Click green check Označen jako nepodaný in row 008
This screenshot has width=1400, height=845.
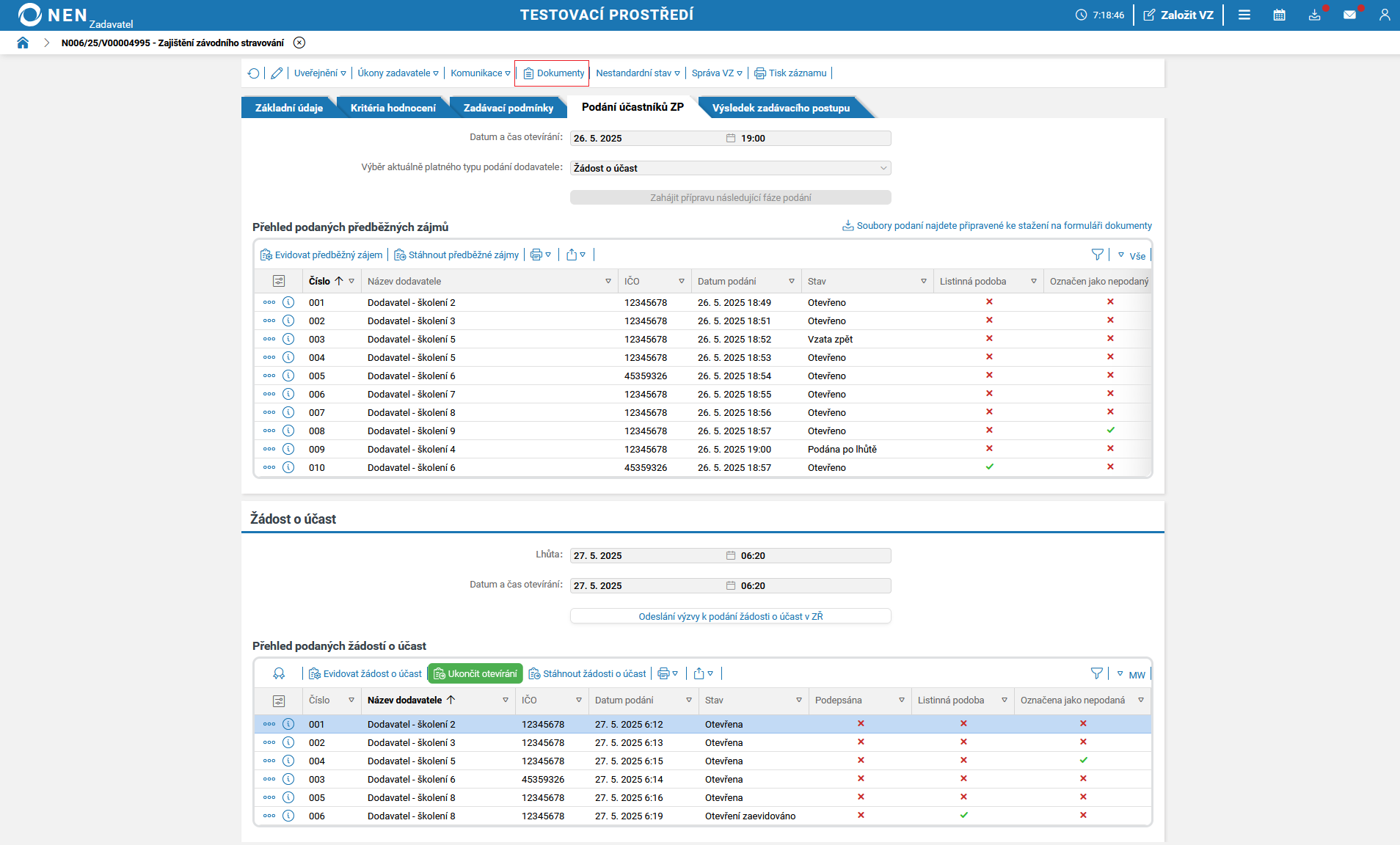(x=1110, y=431)
